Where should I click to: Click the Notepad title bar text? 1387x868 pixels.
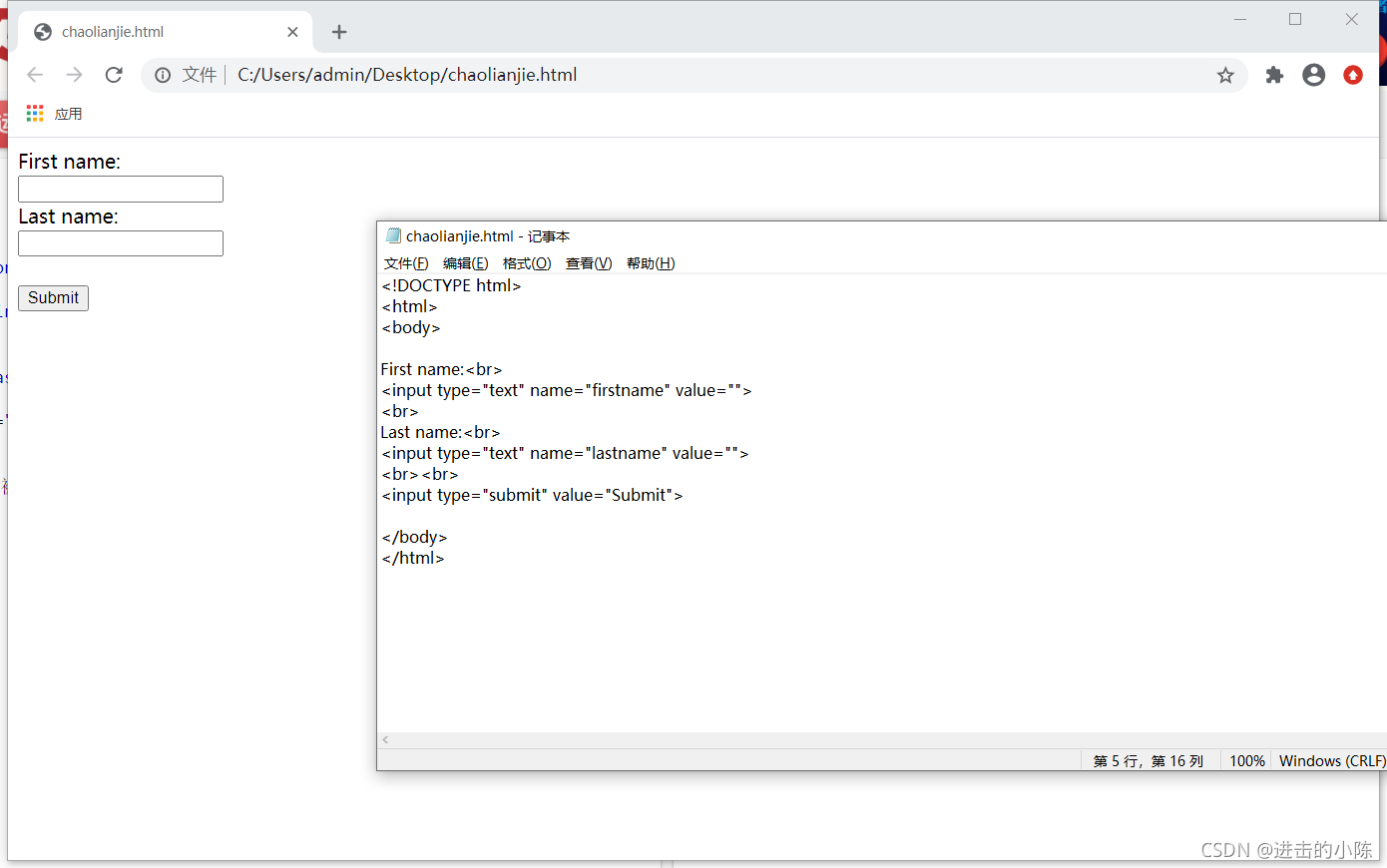(488, 236)
